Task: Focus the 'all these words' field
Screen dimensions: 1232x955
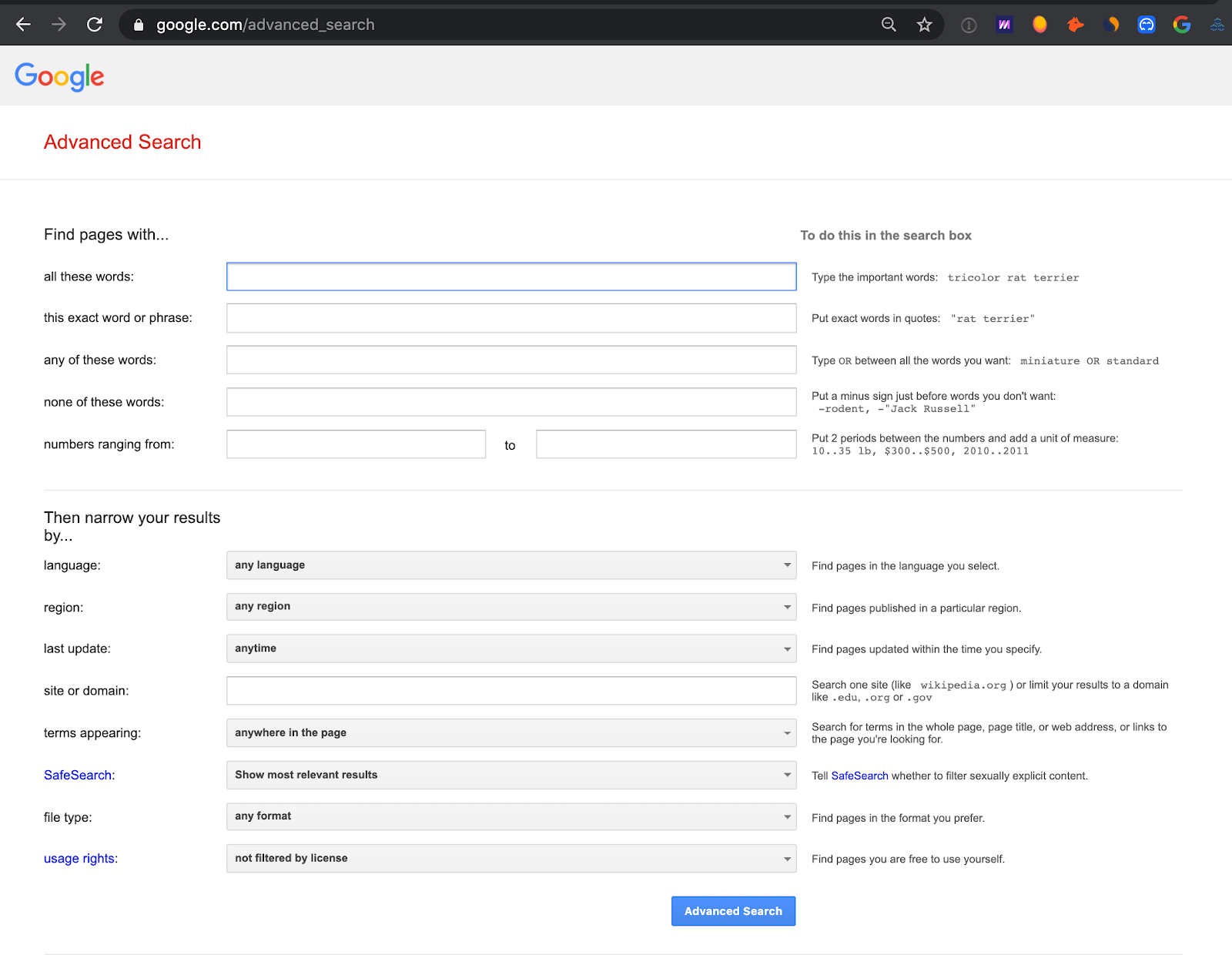Action: coord(511,276)
